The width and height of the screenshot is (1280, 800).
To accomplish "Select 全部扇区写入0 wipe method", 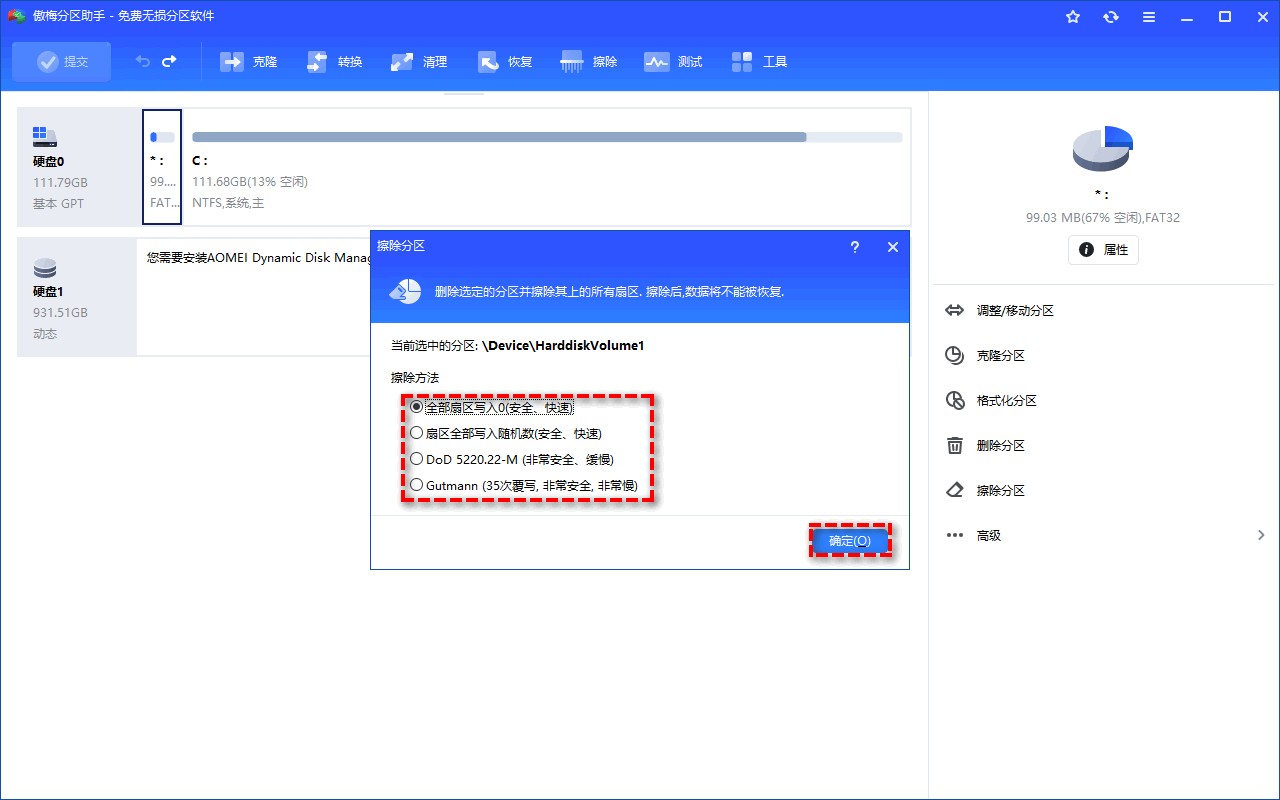I will coord(417,407).
